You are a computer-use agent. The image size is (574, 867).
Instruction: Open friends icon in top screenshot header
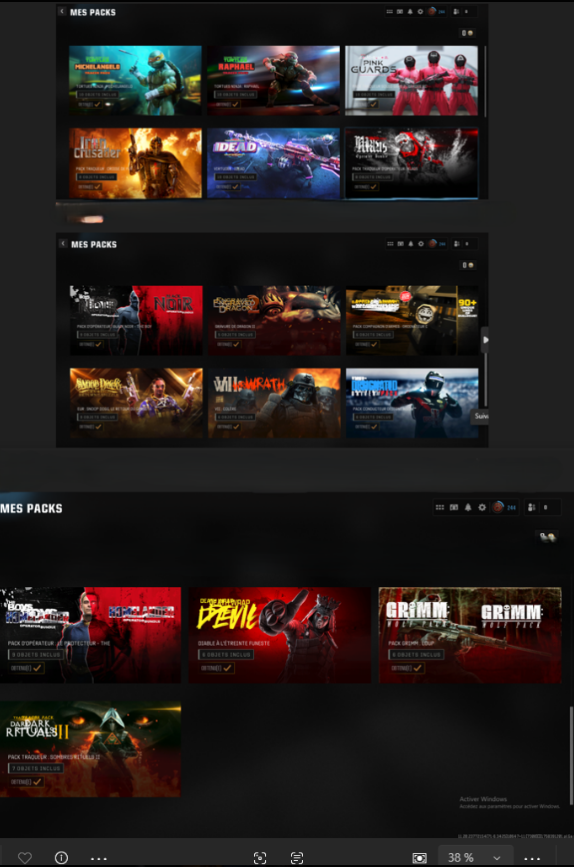456,11
